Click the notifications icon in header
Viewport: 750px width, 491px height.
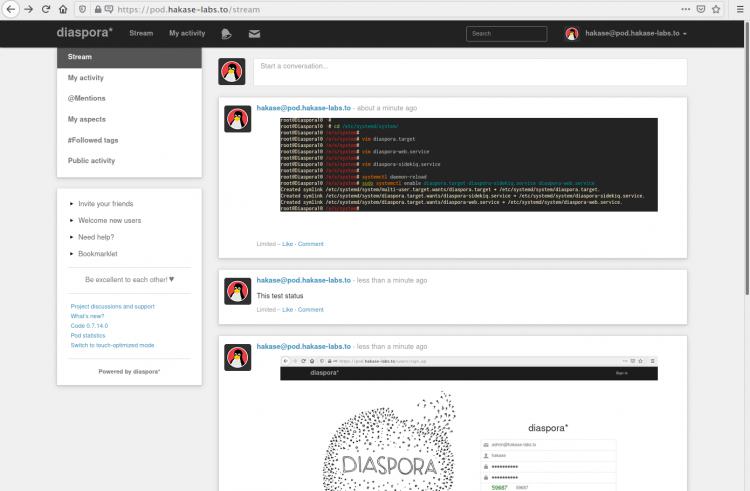tap(226, 33)
